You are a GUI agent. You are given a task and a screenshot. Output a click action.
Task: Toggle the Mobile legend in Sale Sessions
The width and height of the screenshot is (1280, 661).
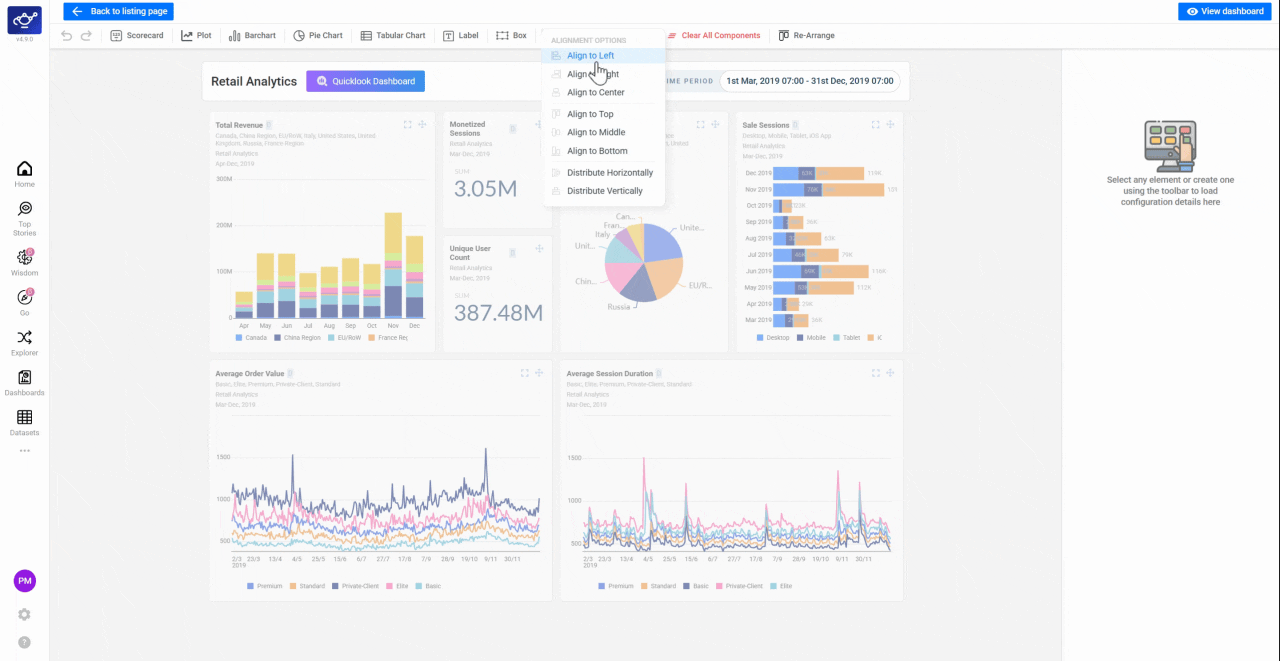click(811, 338)
